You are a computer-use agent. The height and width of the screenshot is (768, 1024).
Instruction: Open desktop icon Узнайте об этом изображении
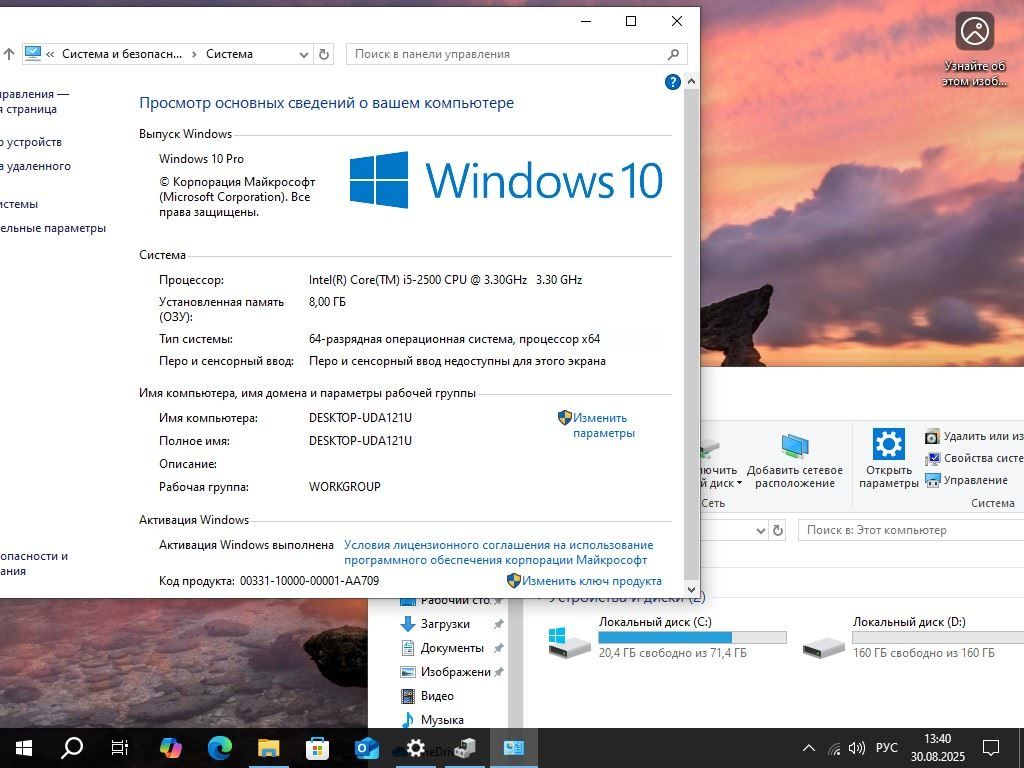click(974, 49)
